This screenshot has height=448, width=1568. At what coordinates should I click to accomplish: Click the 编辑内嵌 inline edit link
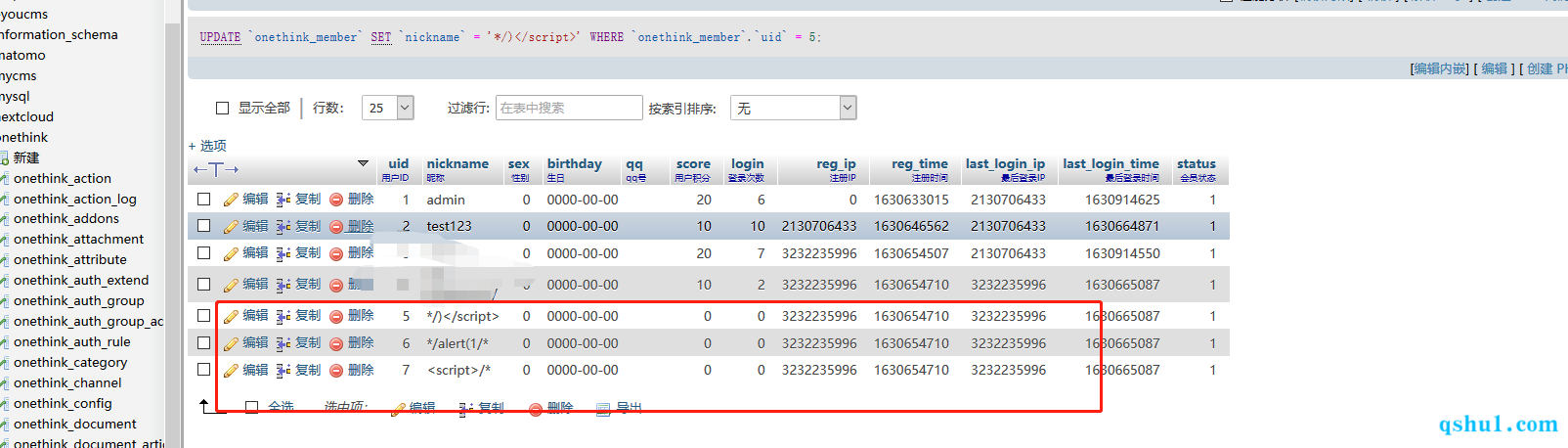[x=1441, y=68]
